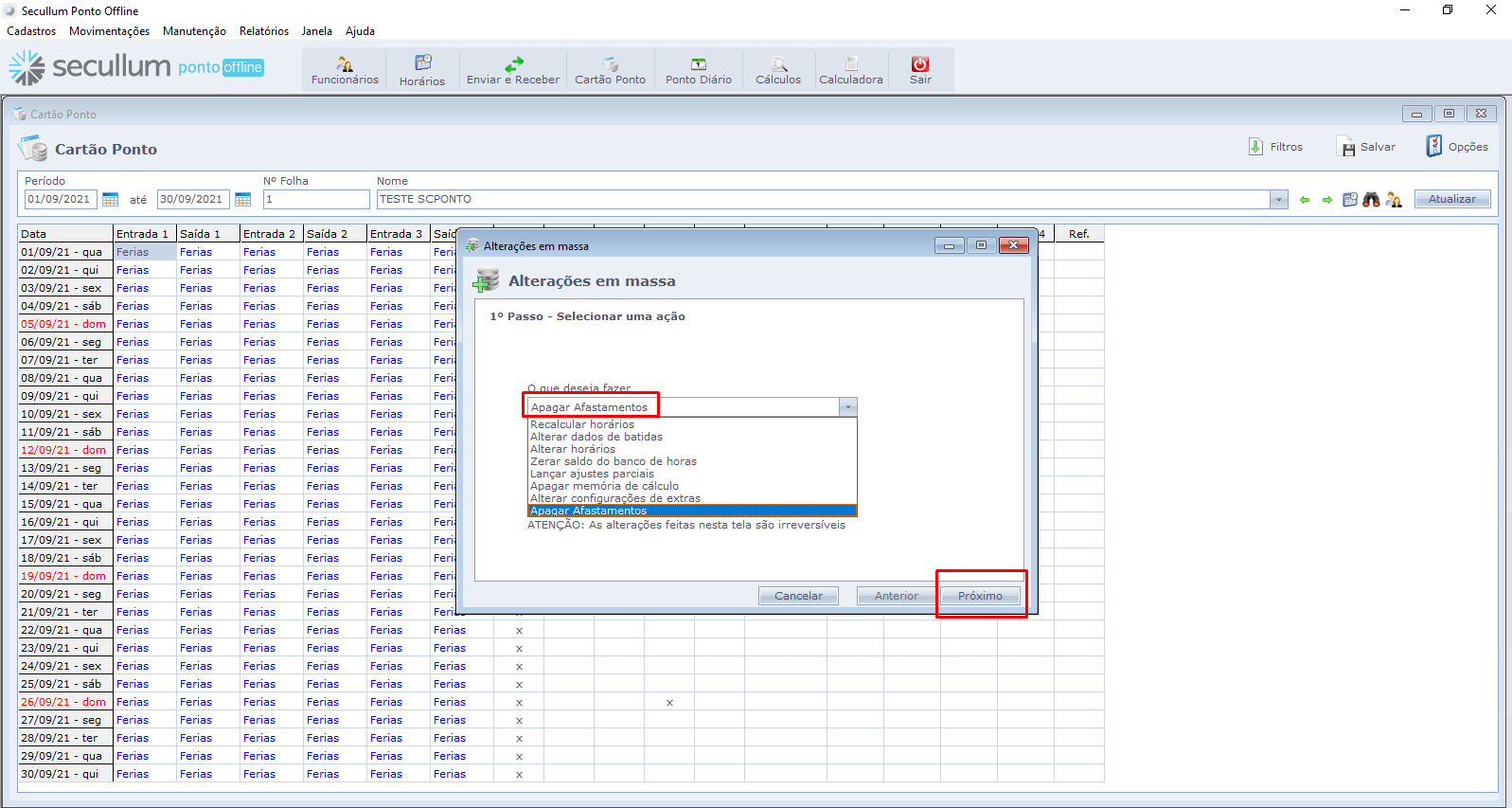Open Enviar e Receber sync tool

513,64
